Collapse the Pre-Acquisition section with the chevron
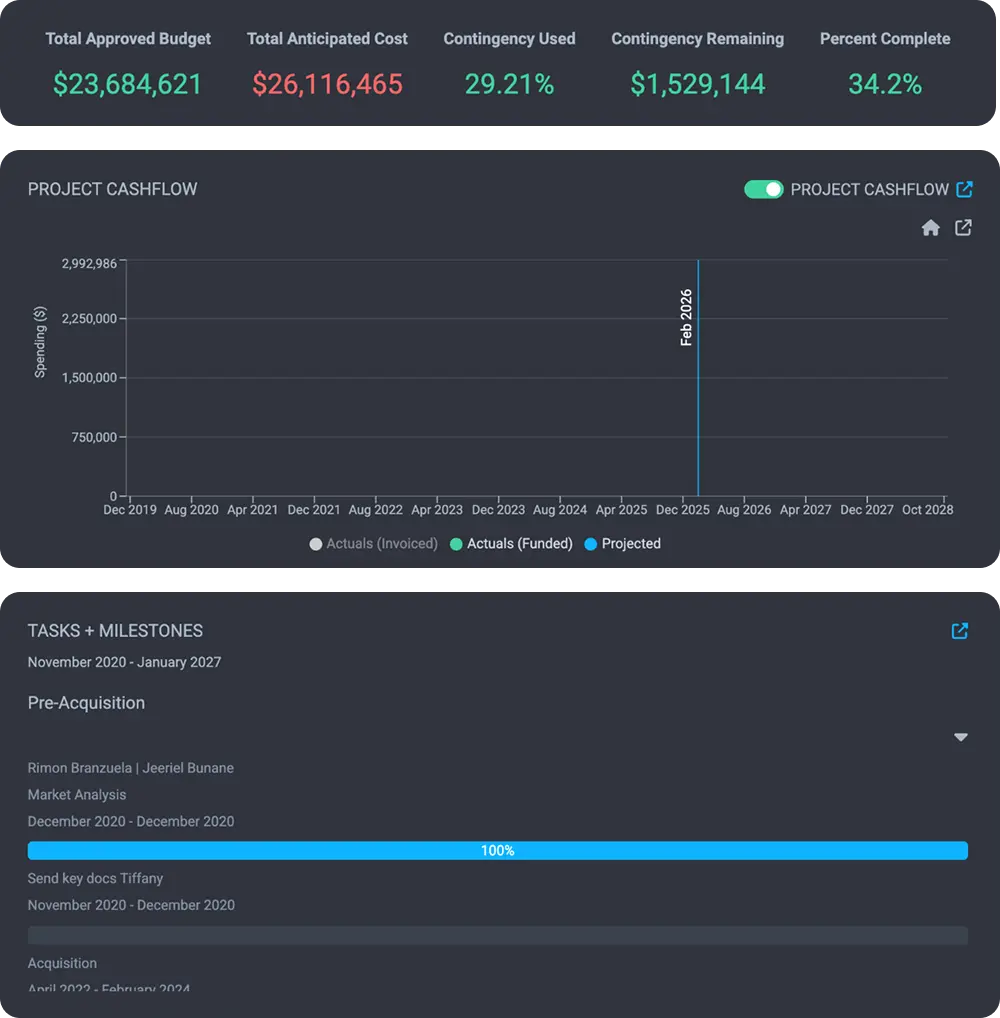Screen dimensions: 1000x1018 (960, 737)
